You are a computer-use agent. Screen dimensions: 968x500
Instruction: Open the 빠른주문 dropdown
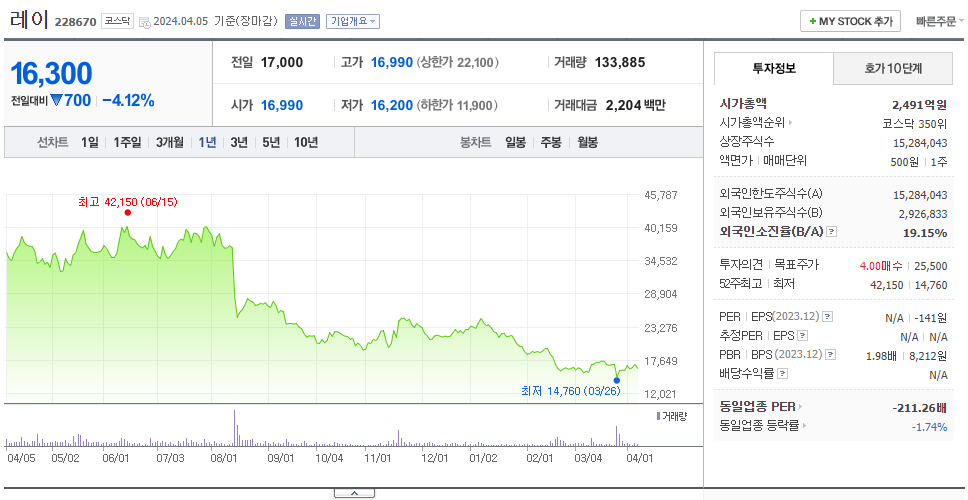coord(939,22)
